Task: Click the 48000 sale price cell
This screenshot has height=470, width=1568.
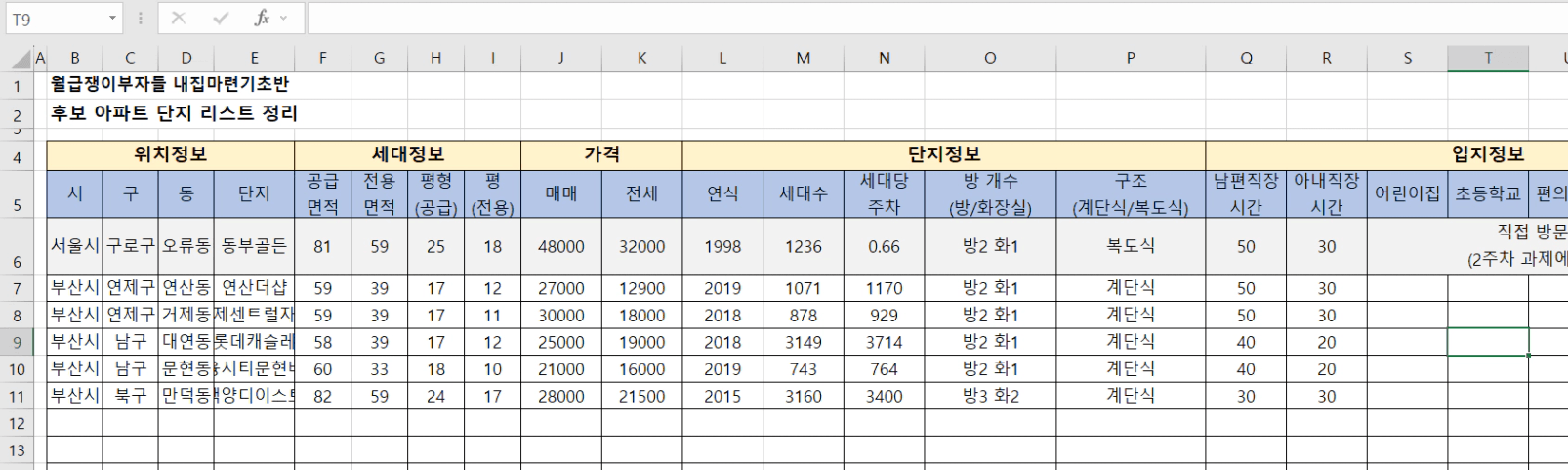Action: (561, 246)
